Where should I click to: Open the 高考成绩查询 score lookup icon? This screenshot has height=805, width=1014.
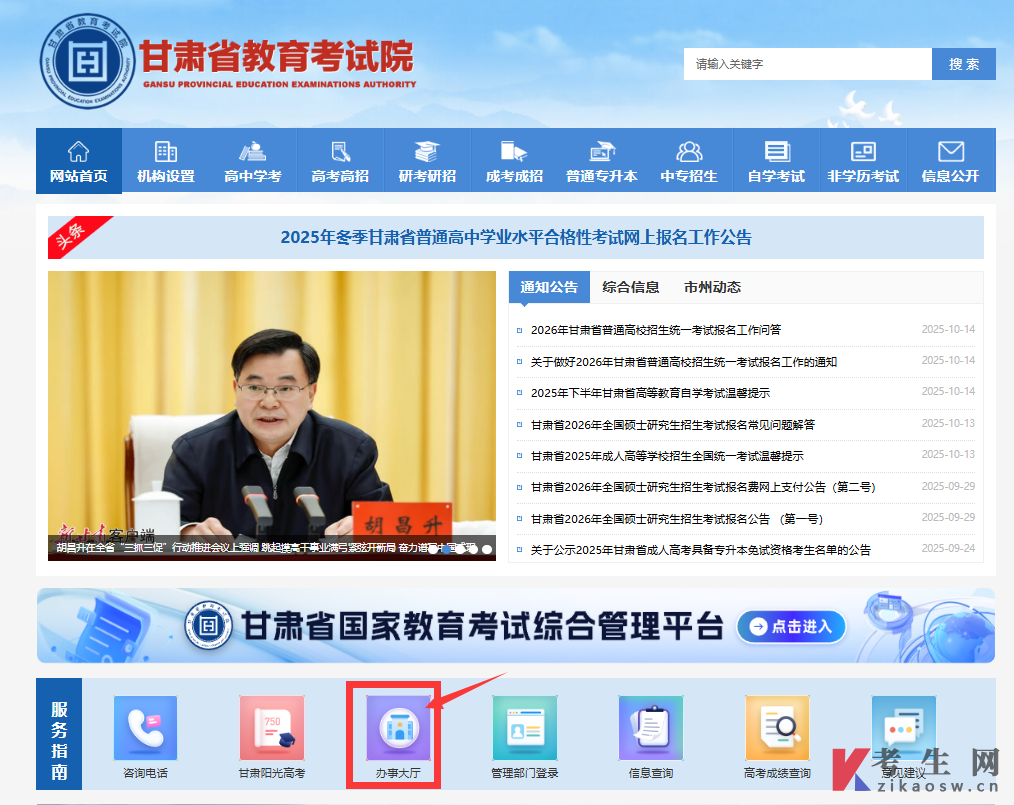[x=777, y=729]
